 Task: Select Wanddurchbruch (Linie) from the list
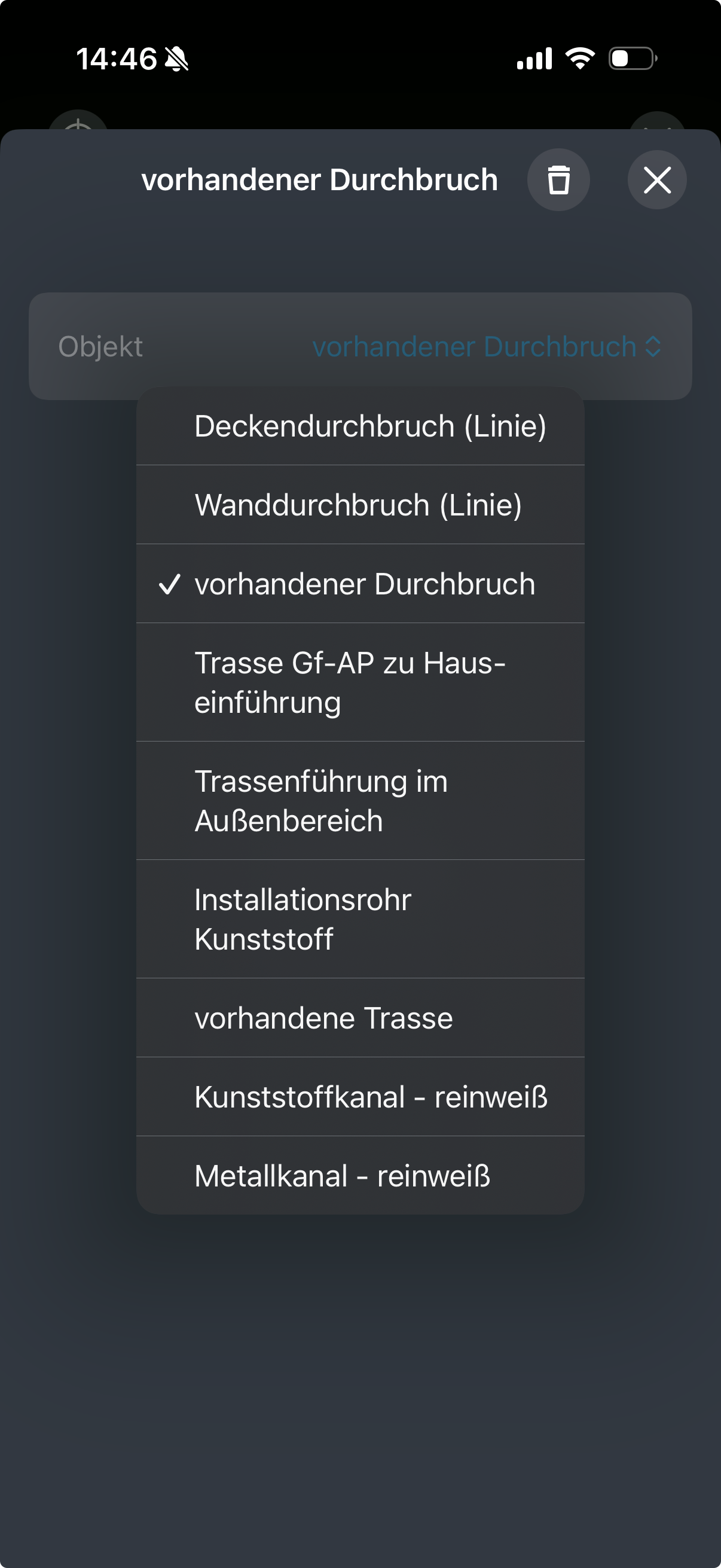tap(358, 504)
